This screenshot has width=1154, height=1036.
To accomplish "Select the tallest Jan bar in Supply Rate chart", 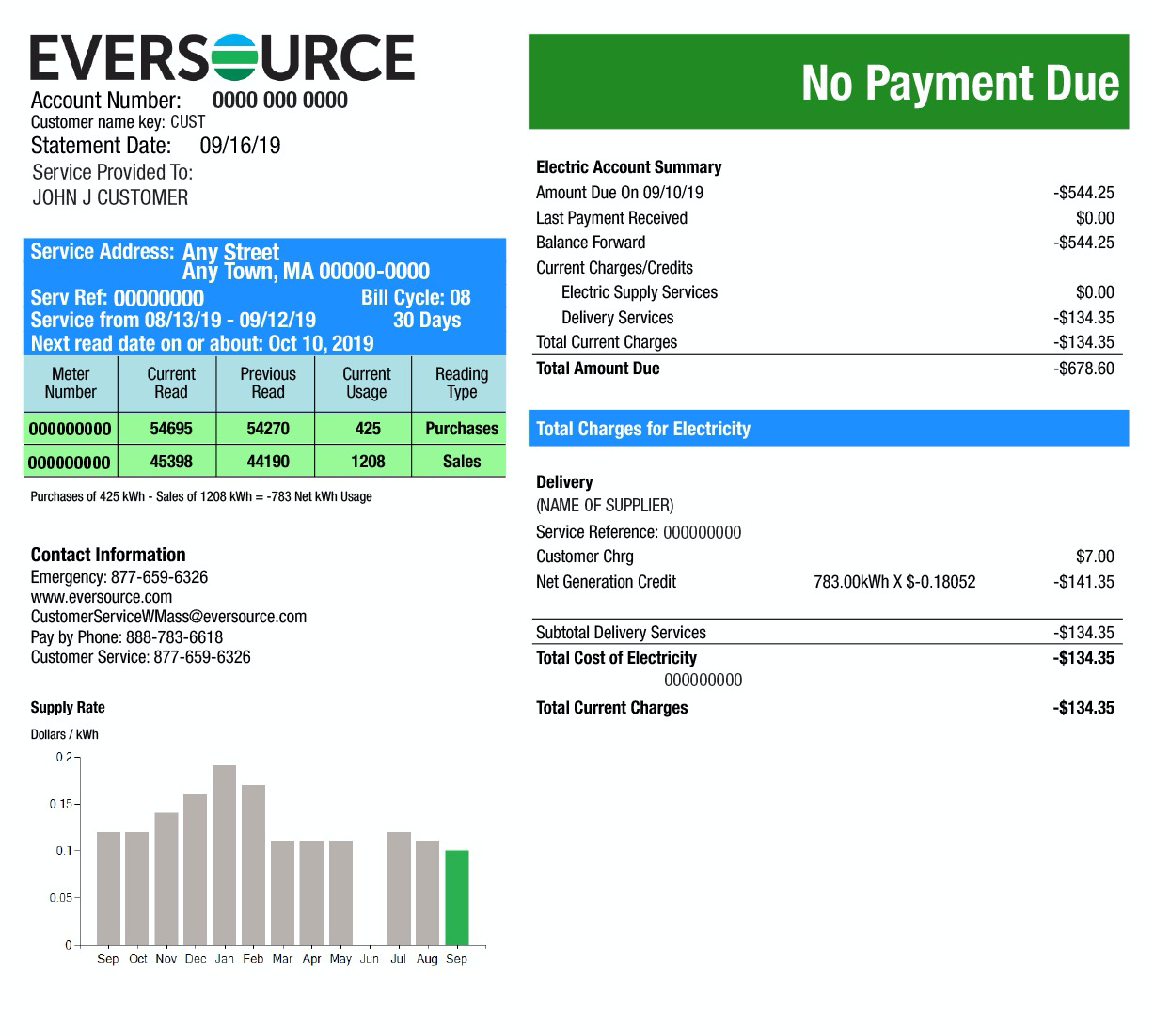I will click(x=224, y=854).
